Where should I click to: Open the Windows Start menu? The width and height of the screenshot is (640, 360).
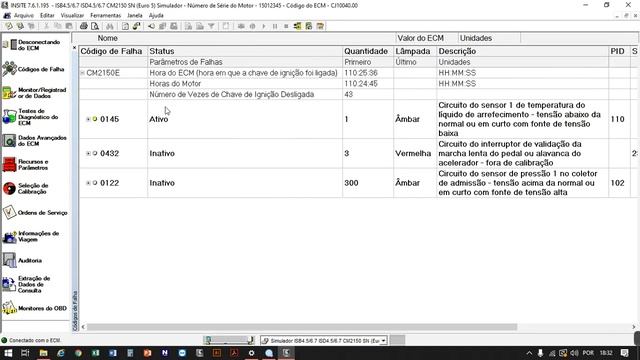pos(8,353)
